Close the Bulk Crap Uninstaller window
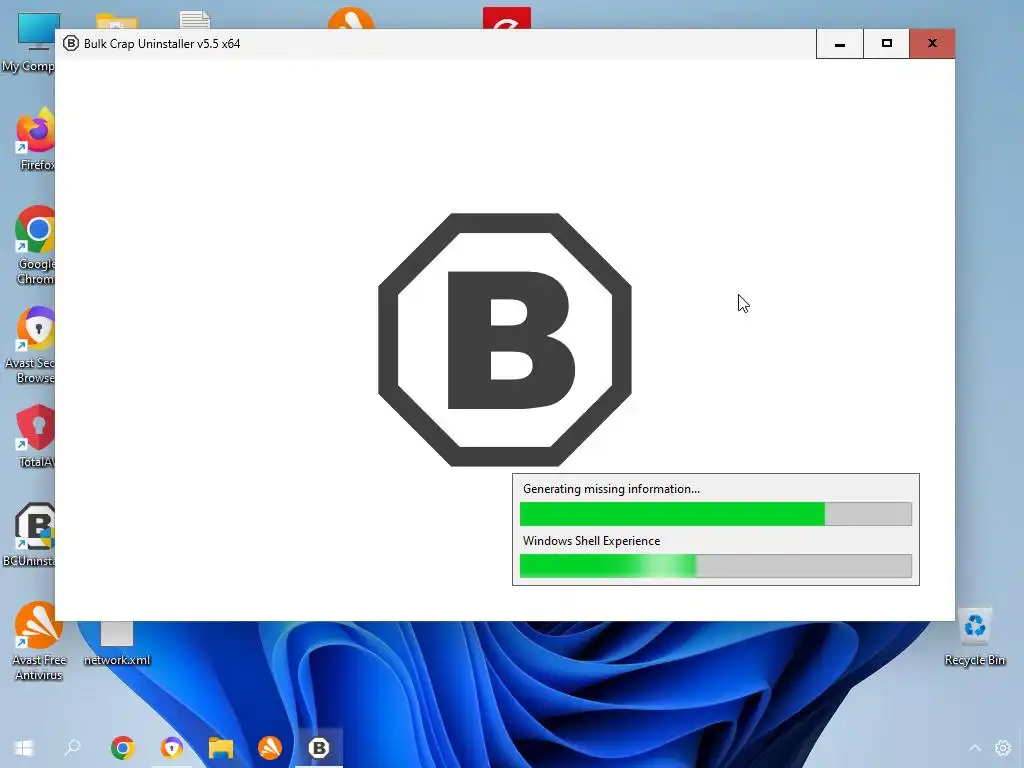1024x768 pixels. click(x=932, y=44)
